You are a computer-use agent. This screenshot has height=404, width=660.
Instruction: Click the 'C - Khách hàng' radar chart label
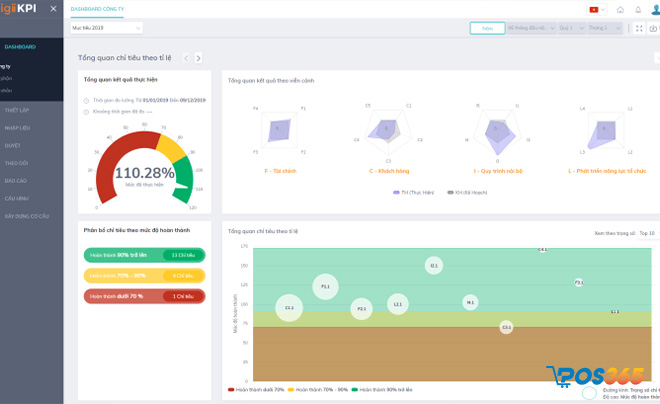(x=389, y=171)
